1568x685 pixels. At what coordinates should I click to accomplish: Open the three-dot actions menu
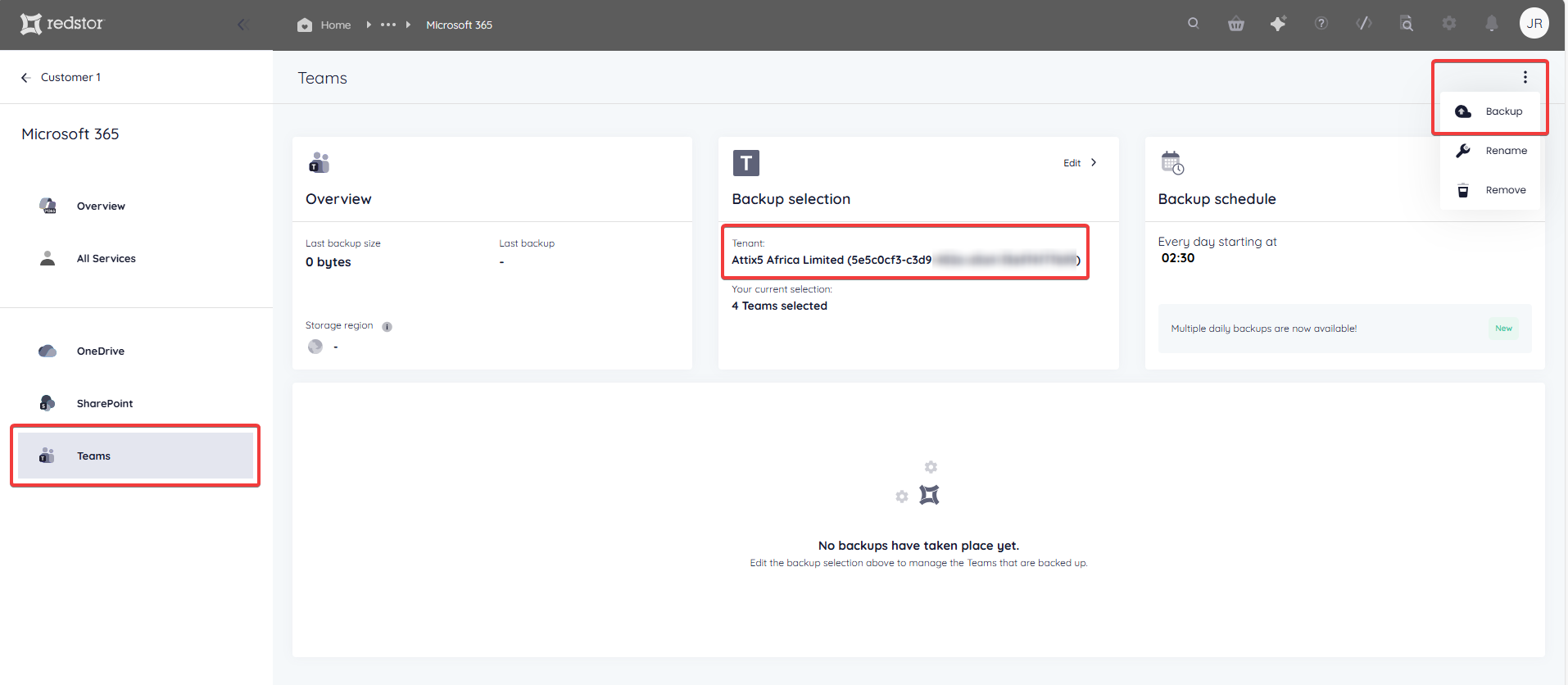[1525, 77]
